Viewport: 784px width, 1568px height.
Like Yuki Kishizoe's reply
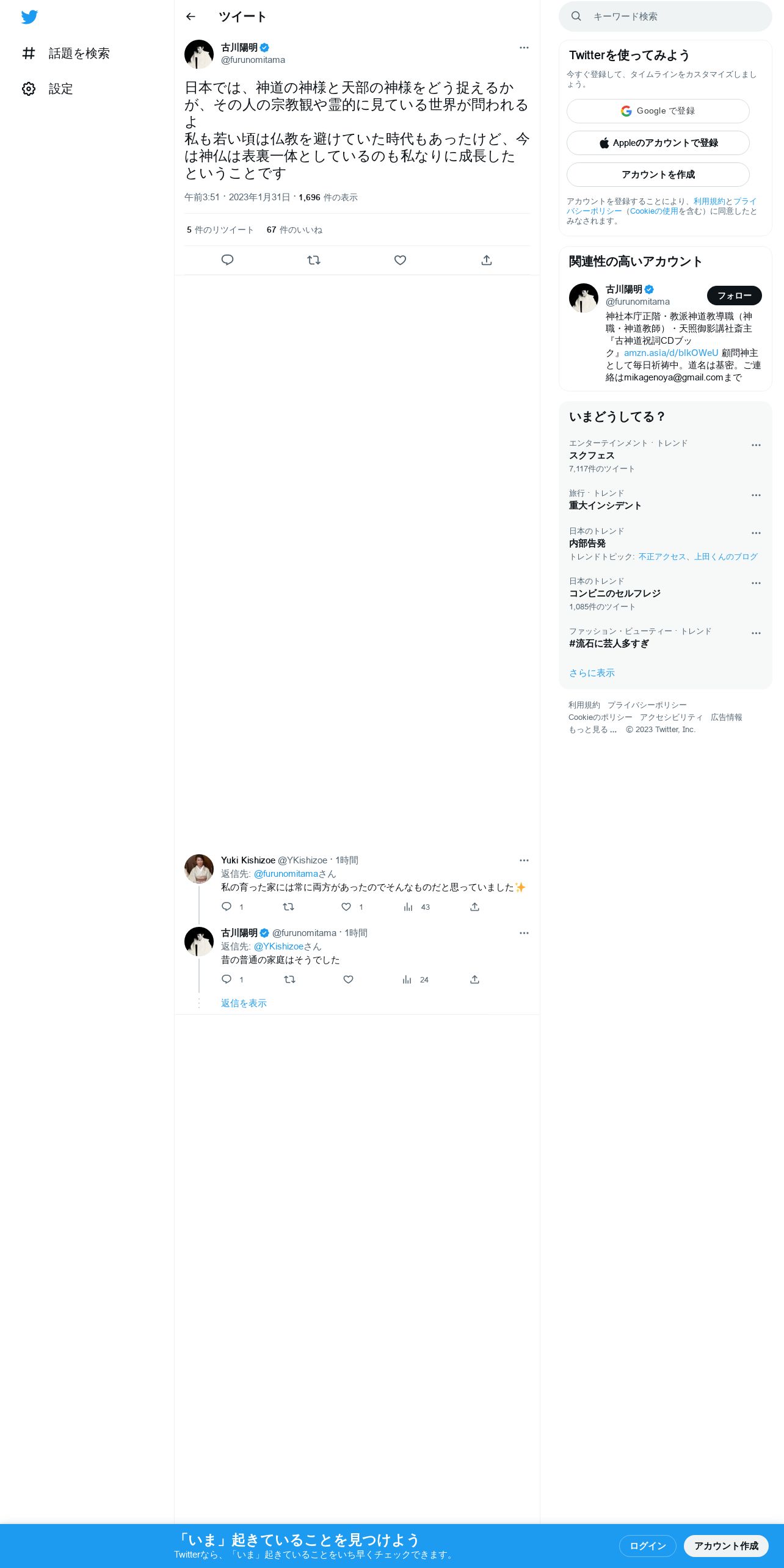[x=346, y=907]
